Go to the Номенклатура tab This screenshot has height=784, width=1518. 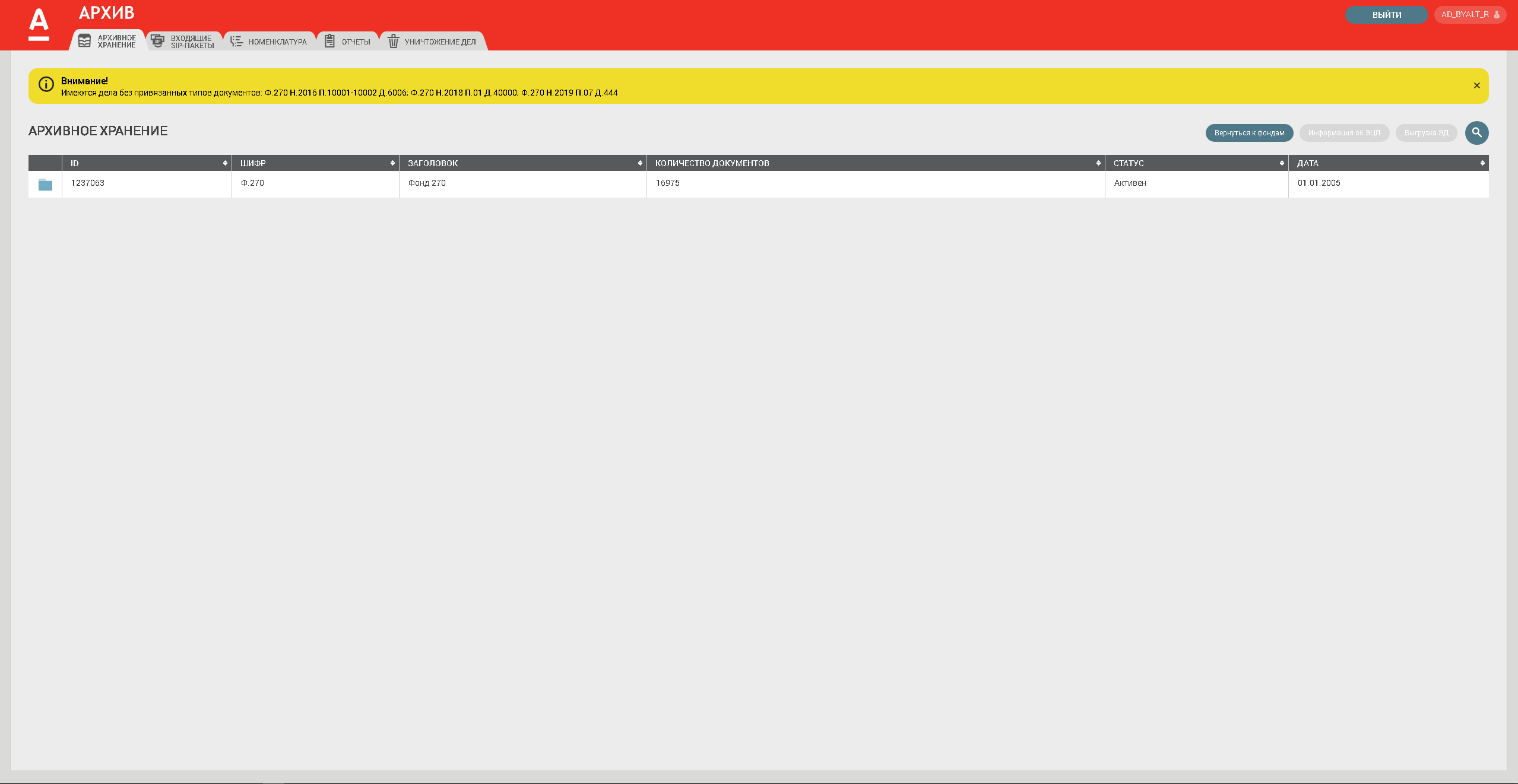(270, 42)
